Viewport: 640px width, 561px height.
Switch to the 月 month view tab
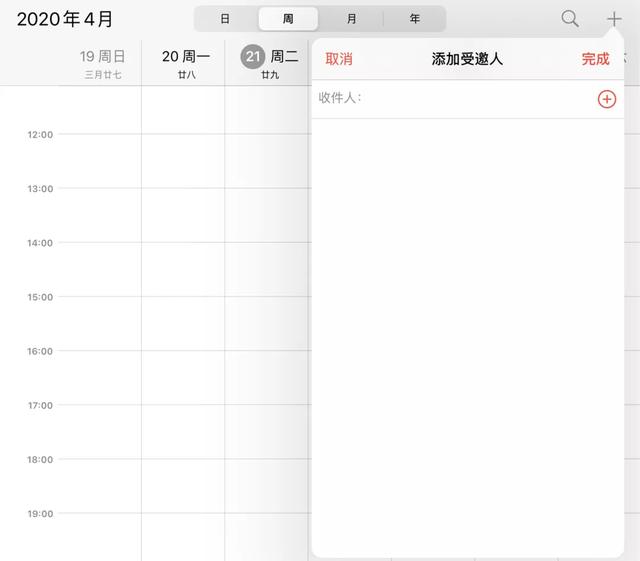click(x=351, y=19)
